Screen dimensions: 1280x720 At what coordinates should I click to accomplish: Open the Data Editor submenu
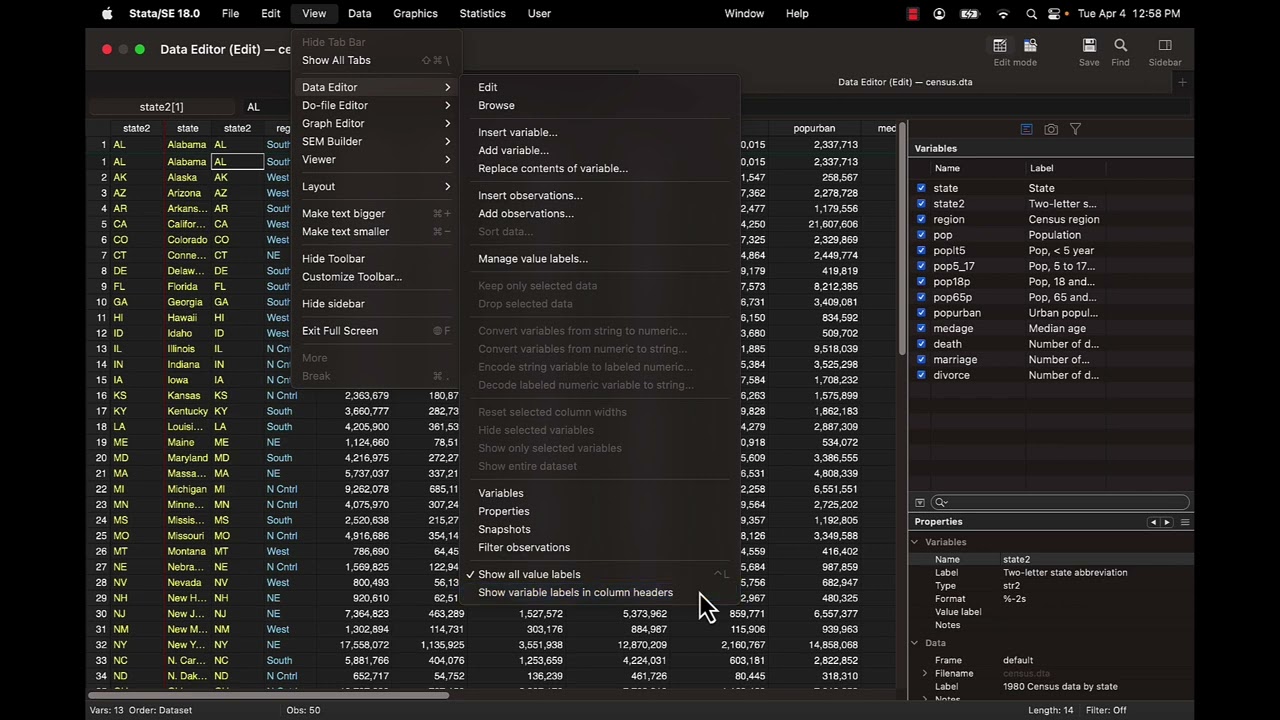point(376,87)
